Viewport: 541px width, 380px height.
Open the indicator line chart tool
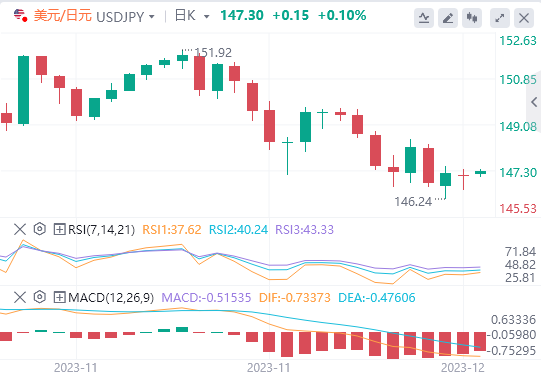424,18
